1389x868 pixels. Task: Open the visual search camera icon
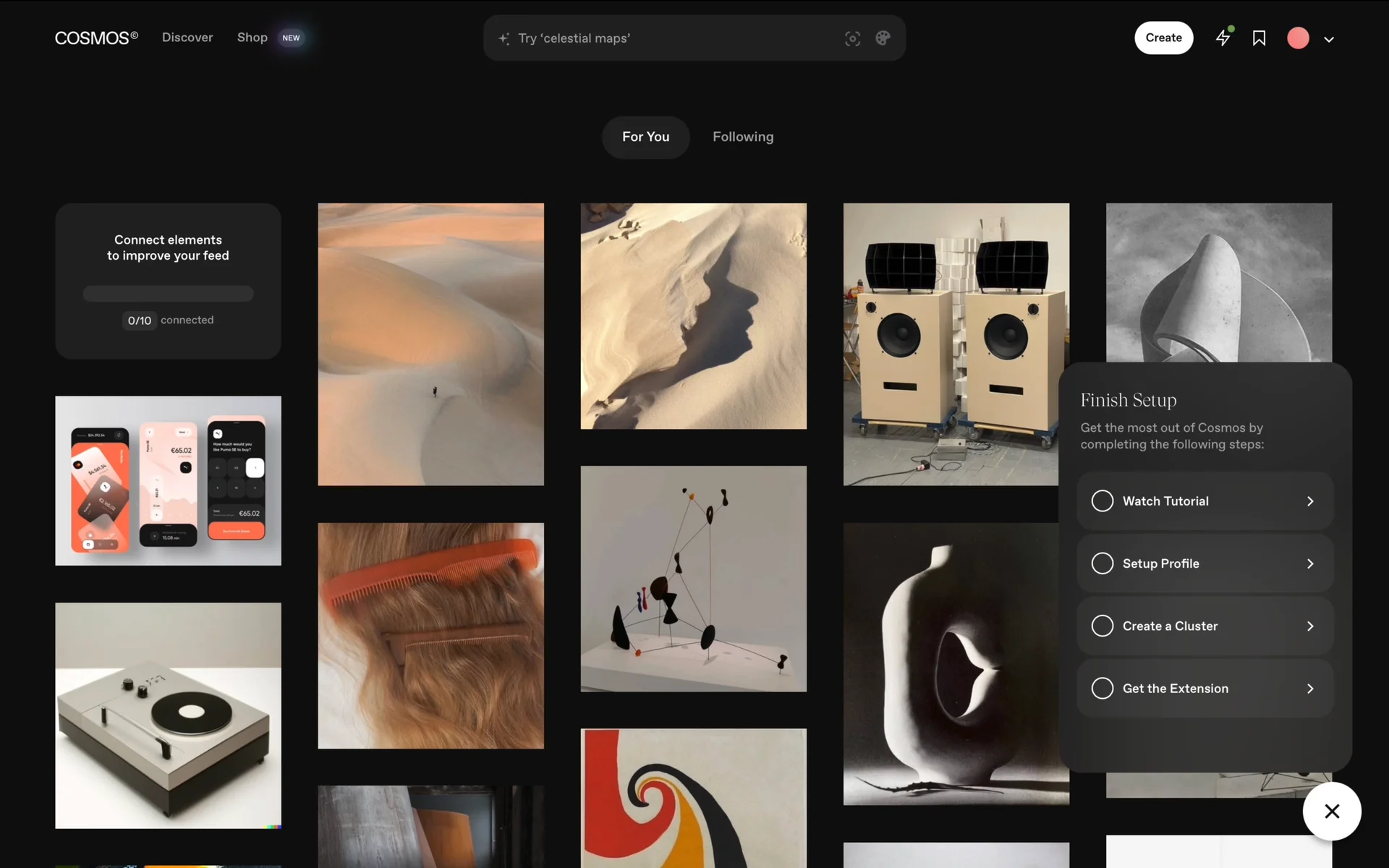[852, 38]
